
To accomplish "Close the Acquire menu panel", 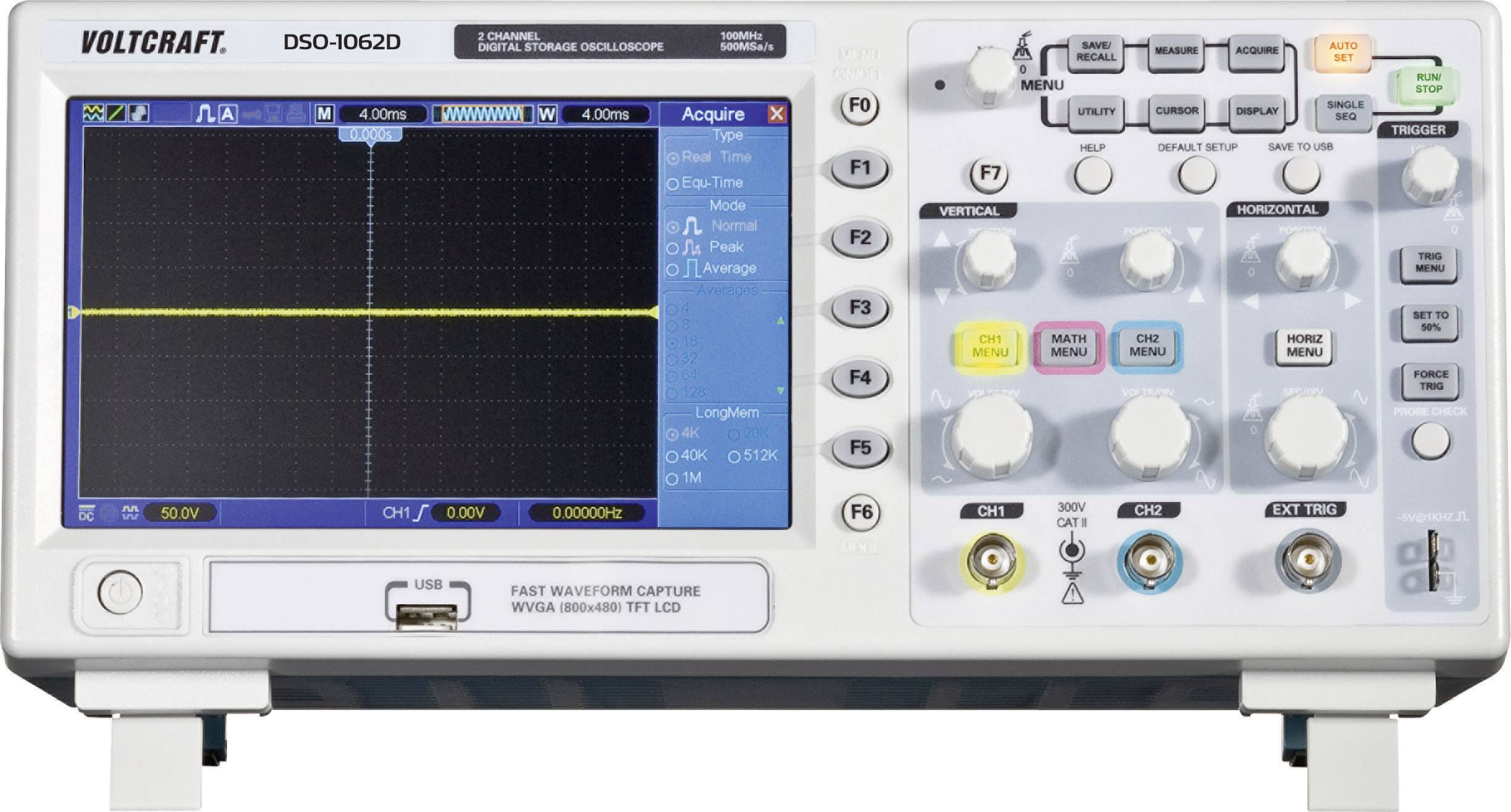I will [x=776, y=114].
